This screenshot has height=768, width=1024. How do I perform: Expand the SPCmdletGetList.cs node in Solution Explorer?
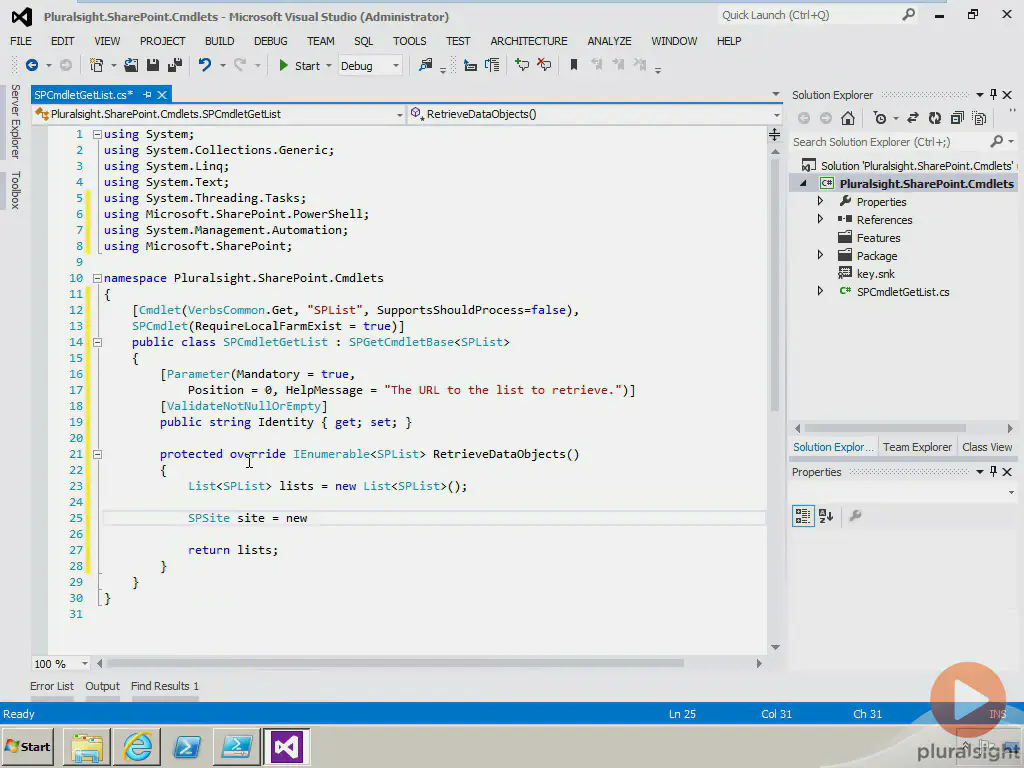[820, 291]
